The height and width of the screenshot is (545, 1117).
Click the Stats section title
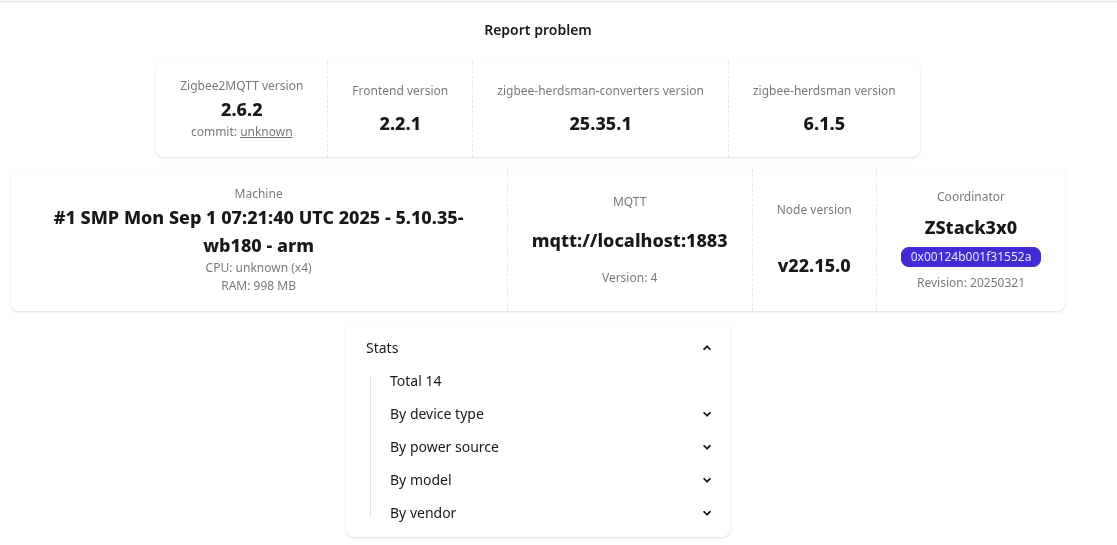click(382, 348)
